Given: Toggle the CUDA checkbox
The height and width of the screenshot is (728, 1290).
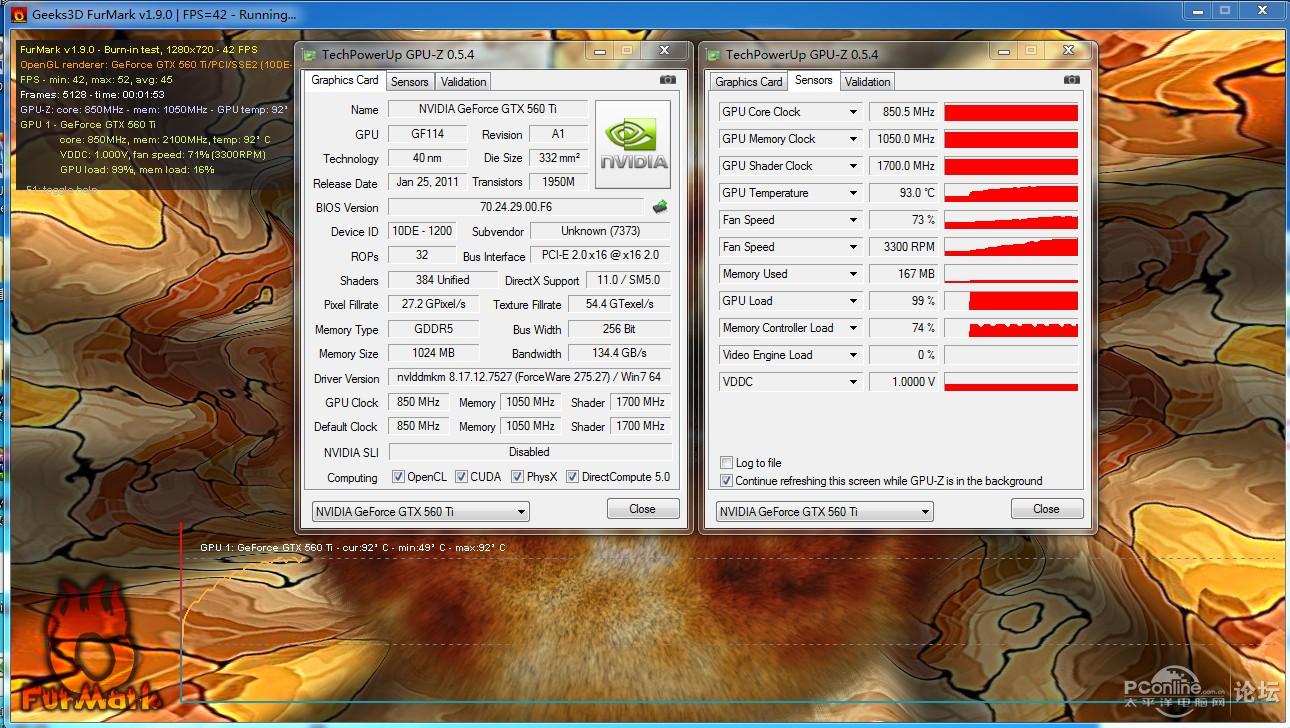Looking at the screenshot, I should [461, 477].
